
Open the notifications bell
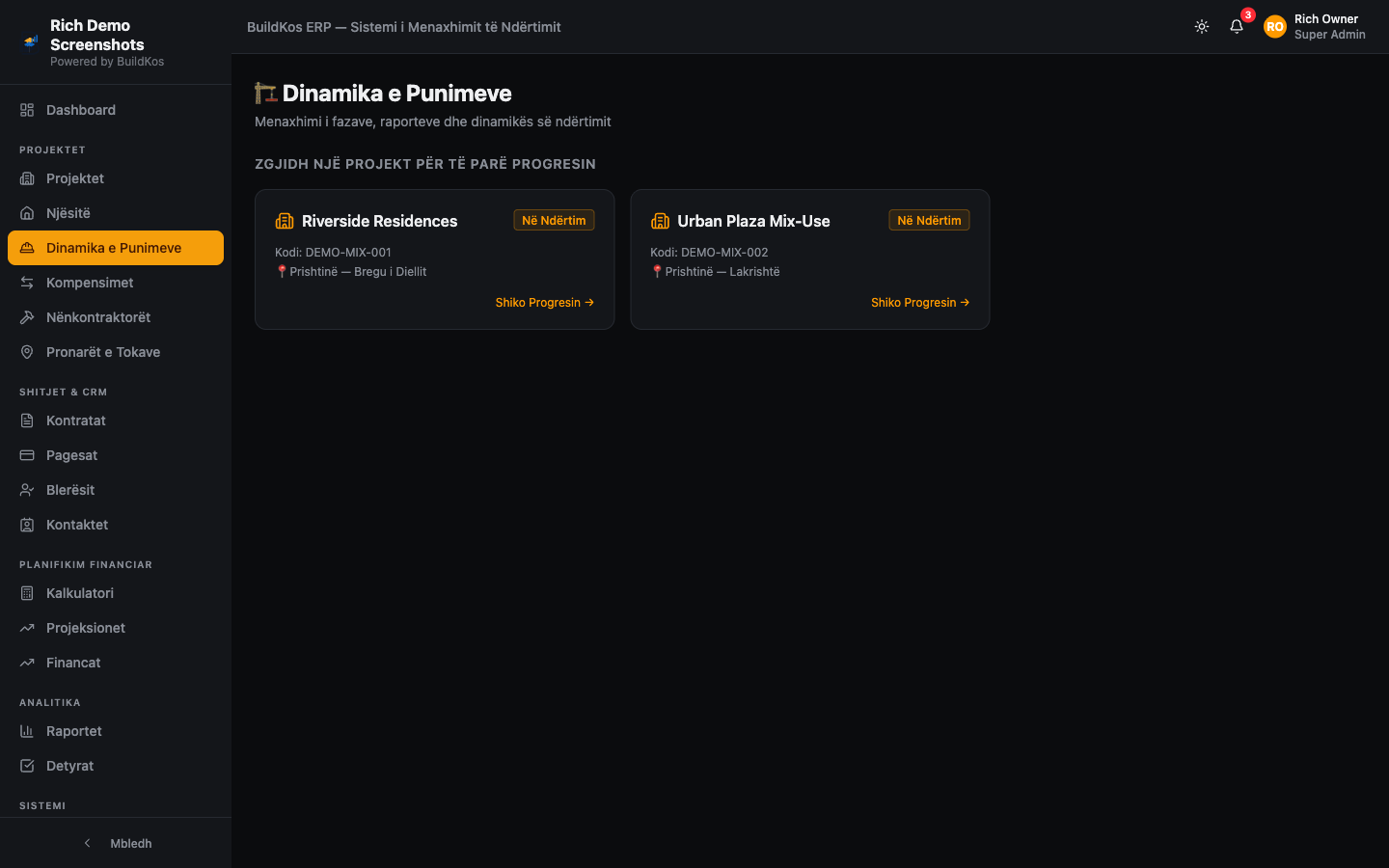coord(1237,27)
